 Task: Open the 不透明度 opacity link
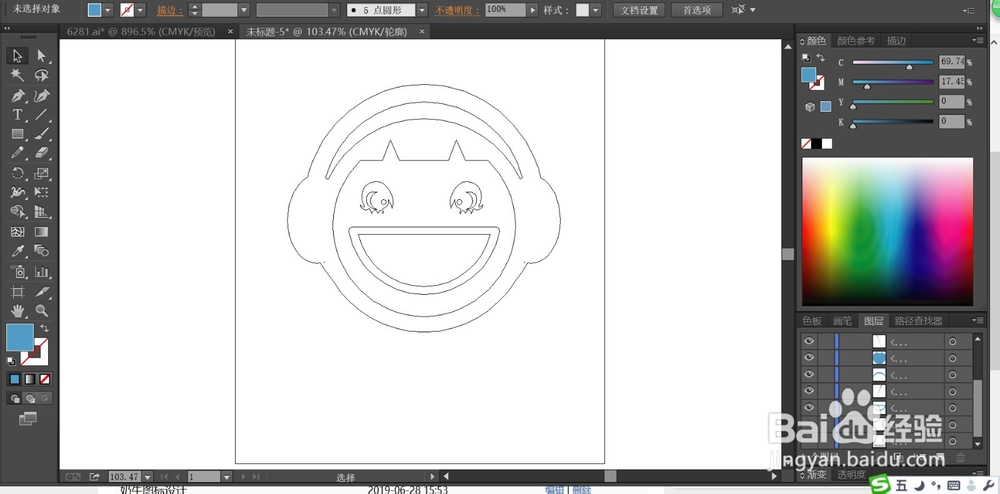[457, 11]
